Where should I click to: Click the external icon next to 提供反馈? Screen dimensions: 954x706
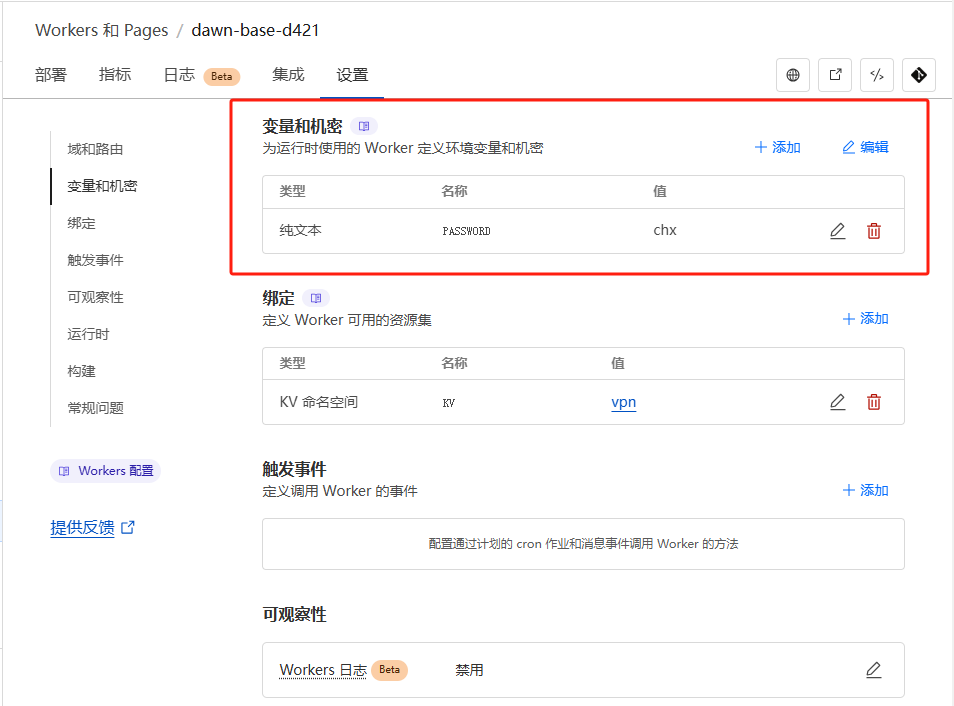[128, 527]
